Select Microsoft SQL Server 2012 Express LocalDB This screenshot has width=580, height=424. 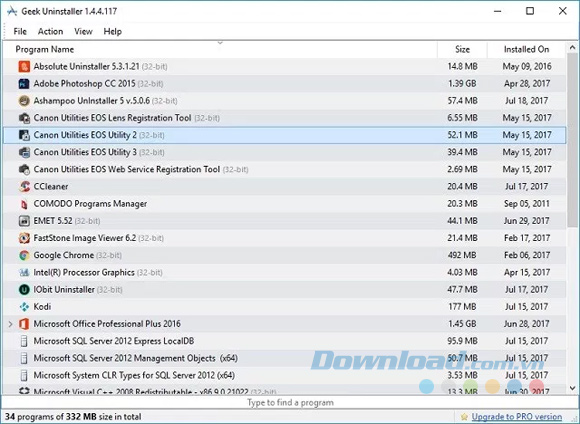(x=114, y=341)
